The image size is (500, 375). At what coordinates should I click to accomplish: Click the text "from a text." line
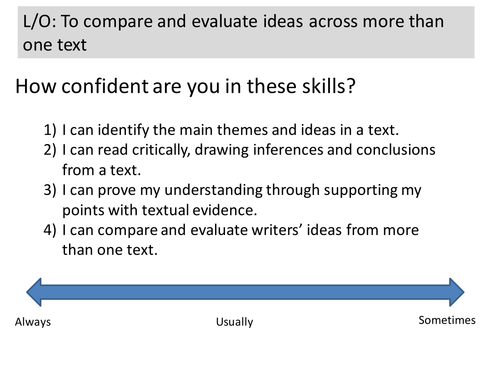tap(102, 170)
